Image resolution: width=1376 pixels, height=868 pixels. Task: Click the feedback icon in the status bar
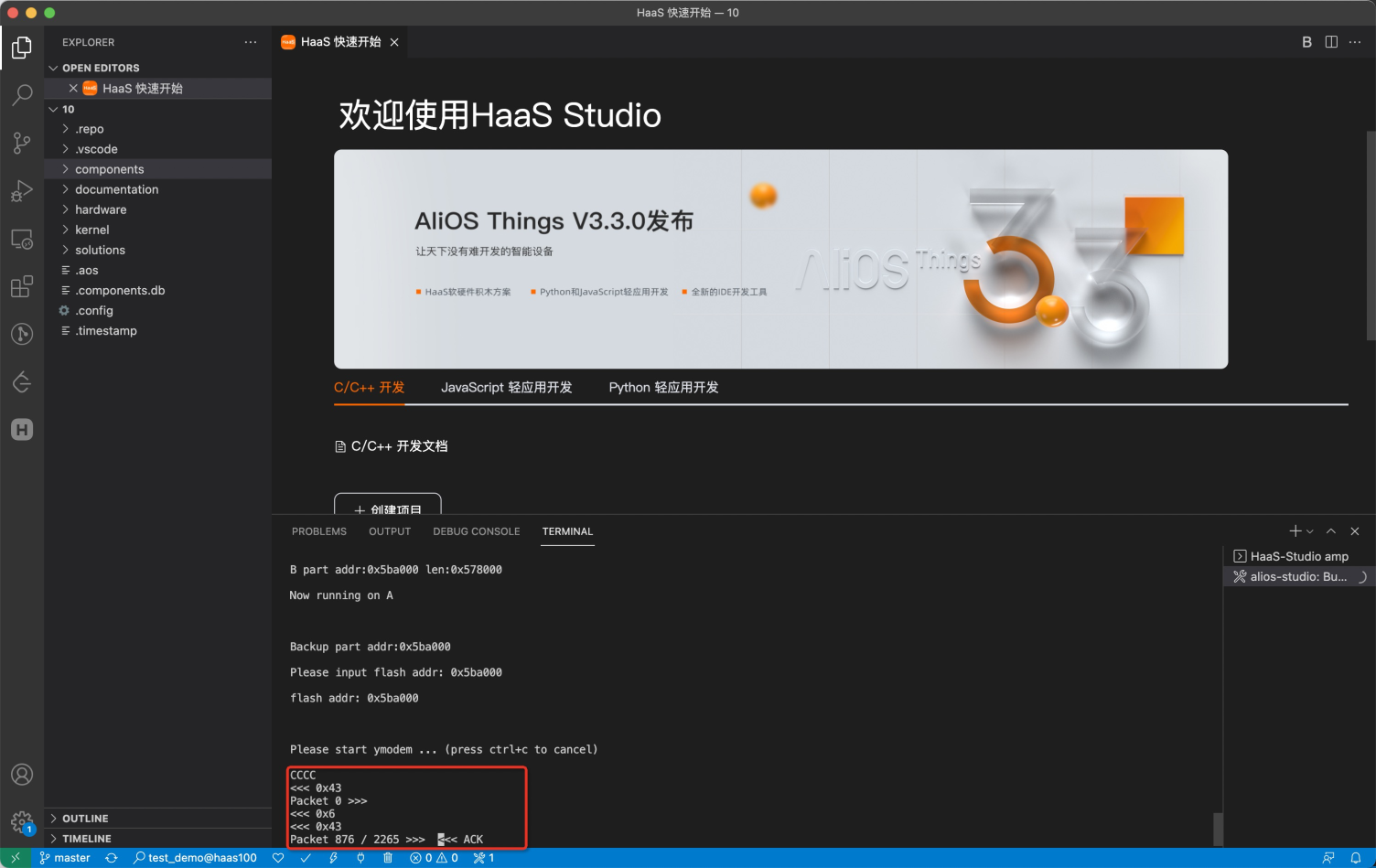1328,858
